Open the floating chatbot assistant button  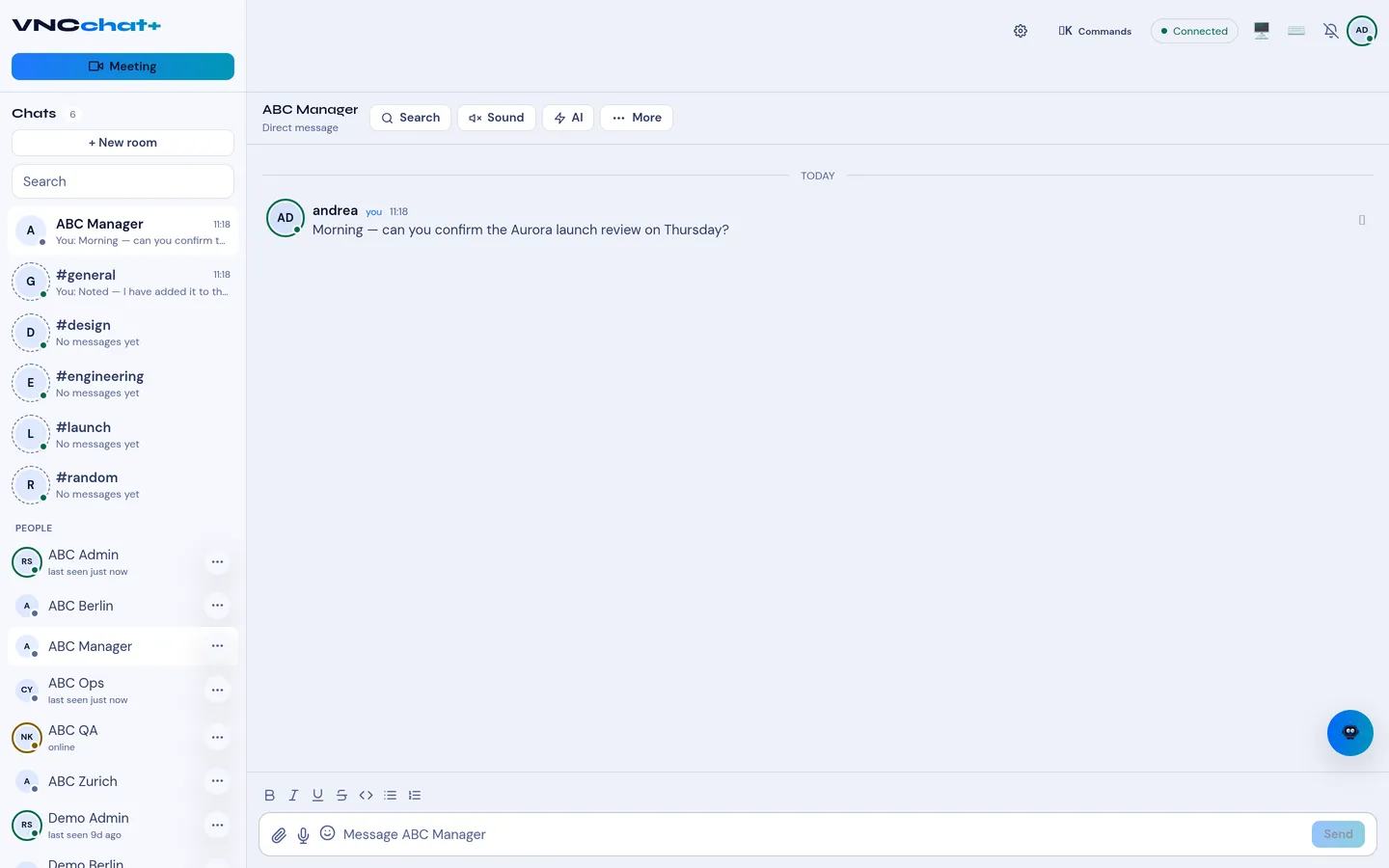click(x=1350, y=733)
